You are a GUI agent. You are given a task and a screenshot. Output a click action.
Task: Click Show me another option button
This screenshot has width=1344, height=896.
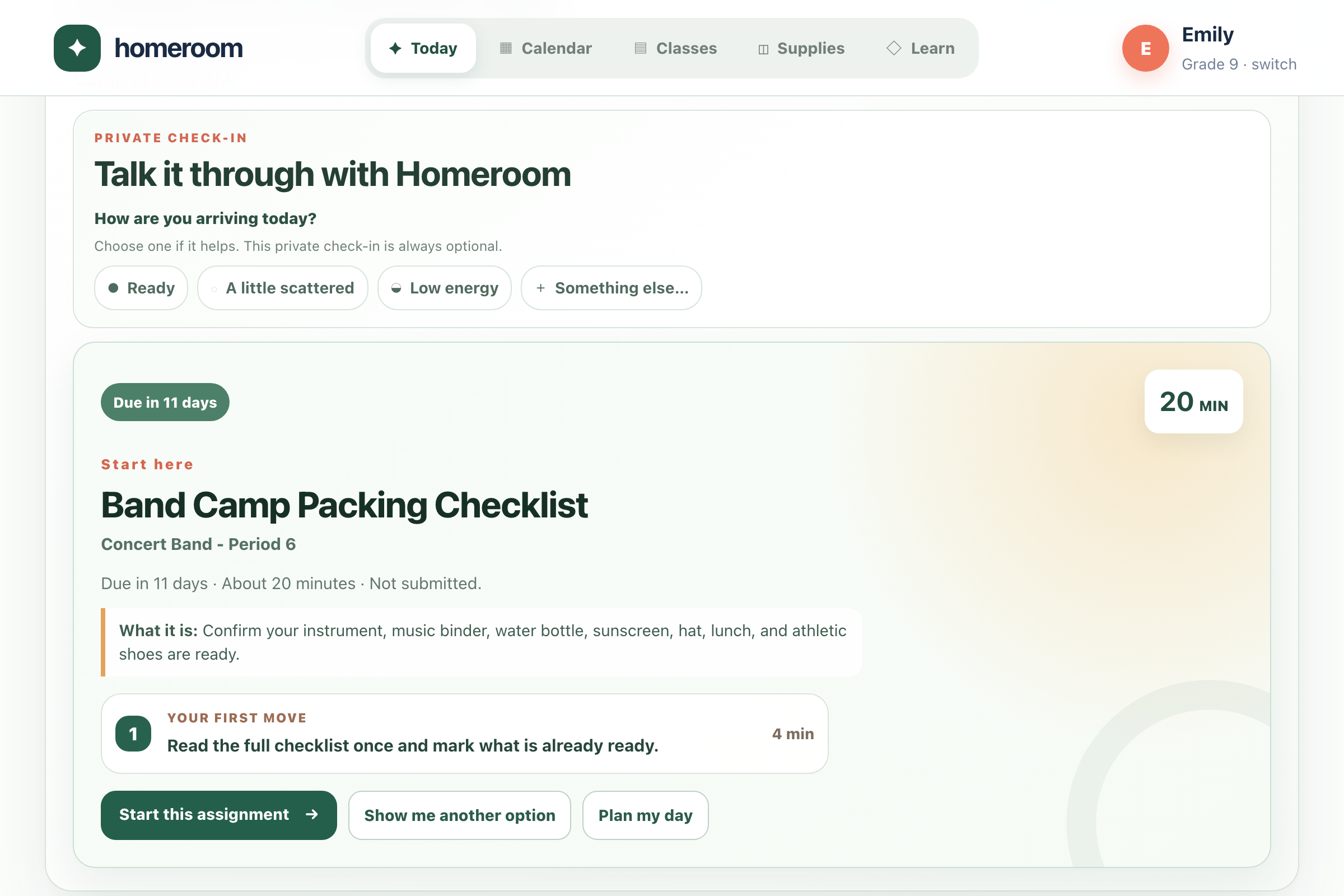point(460,815)
